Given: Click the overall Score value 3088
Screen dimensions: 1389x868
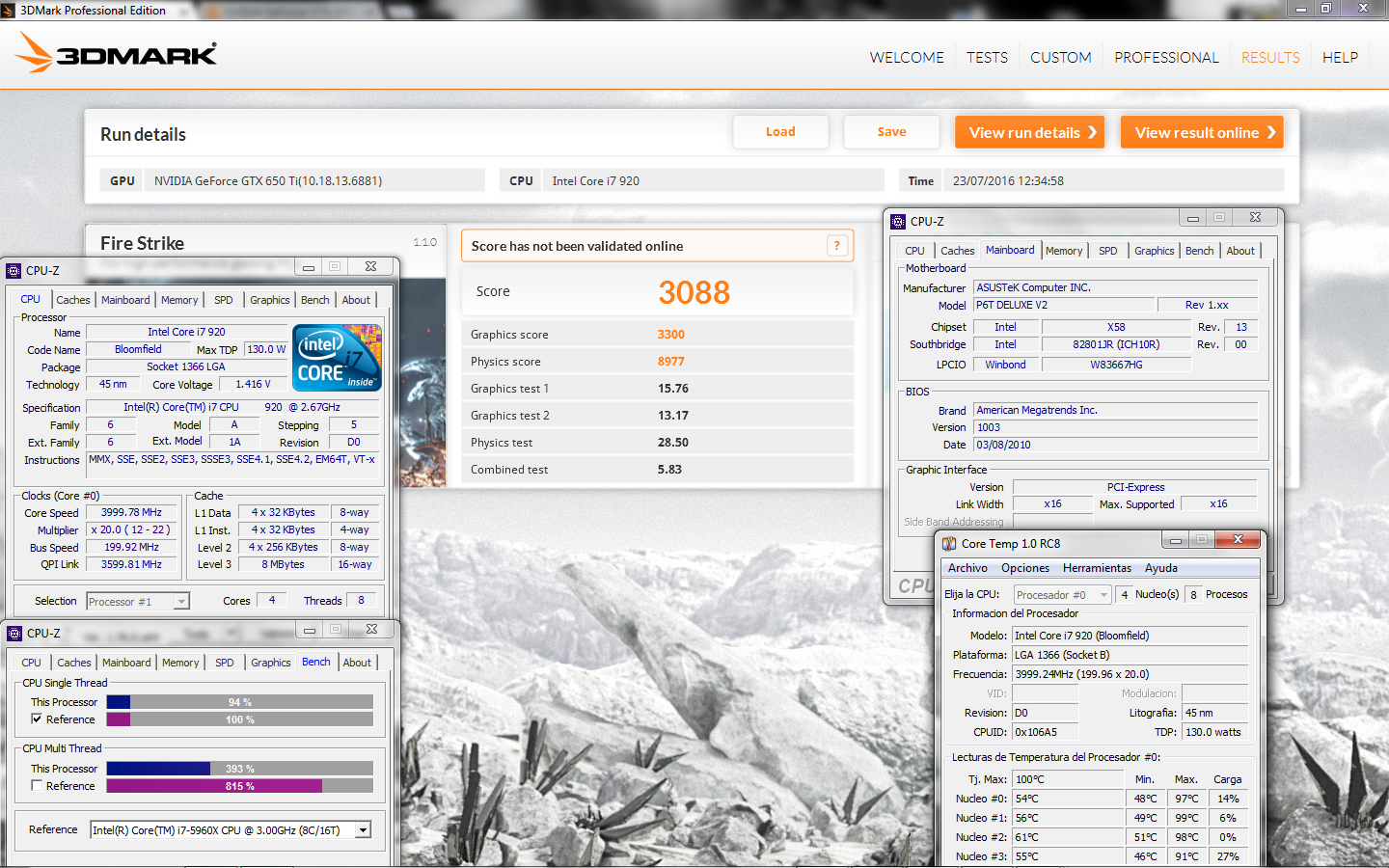Looking at the screenshot, I should pyautogui.click(x=694, y=292).
